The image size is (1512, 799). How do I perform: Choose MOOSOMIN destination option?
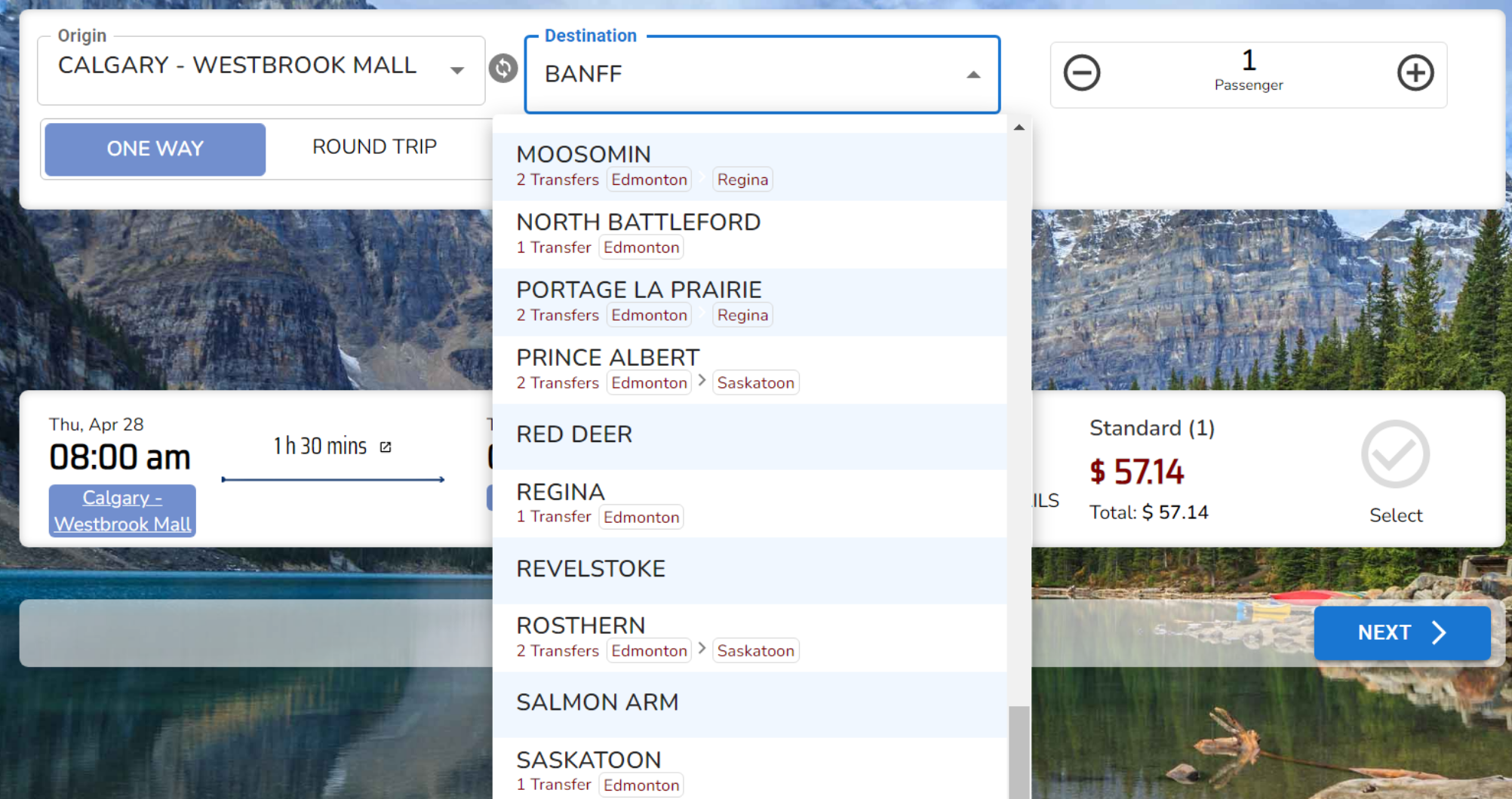tap(750, 167)
